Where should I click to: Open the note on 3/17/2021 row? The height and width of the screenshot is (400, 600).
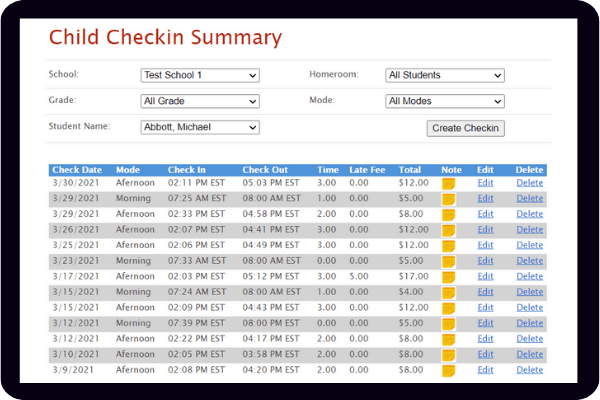click(448, 277)
